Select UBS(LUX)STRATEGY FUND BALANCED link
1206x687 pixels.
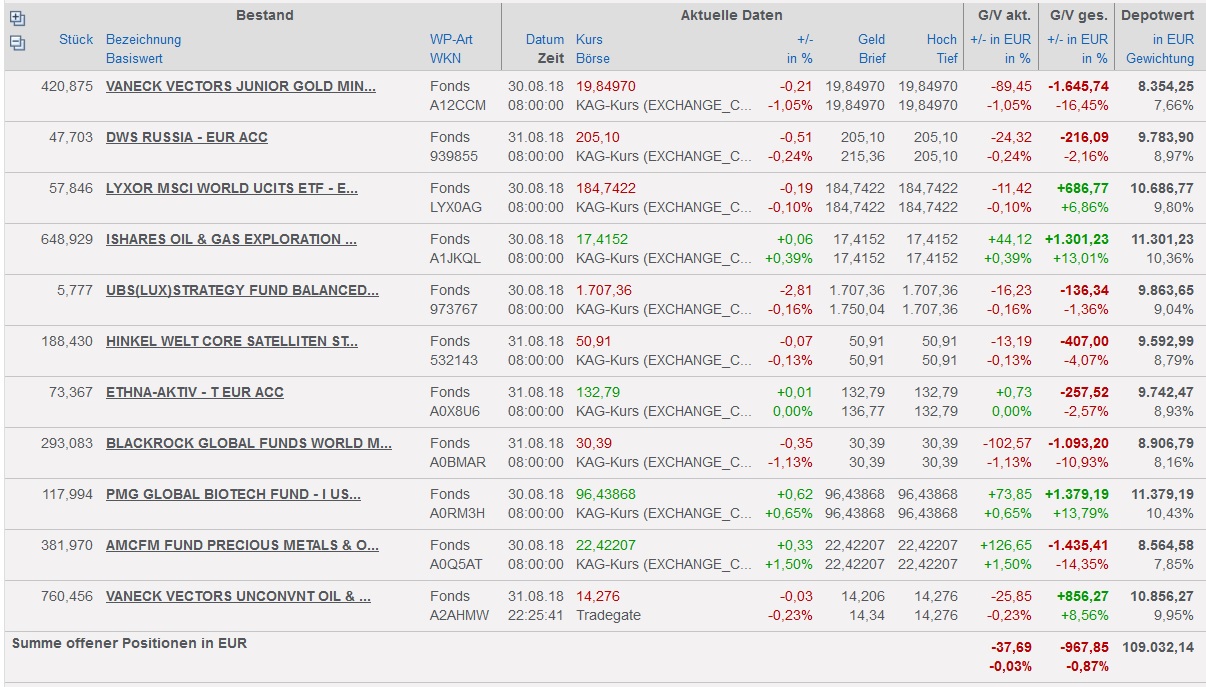coord(242,290)
